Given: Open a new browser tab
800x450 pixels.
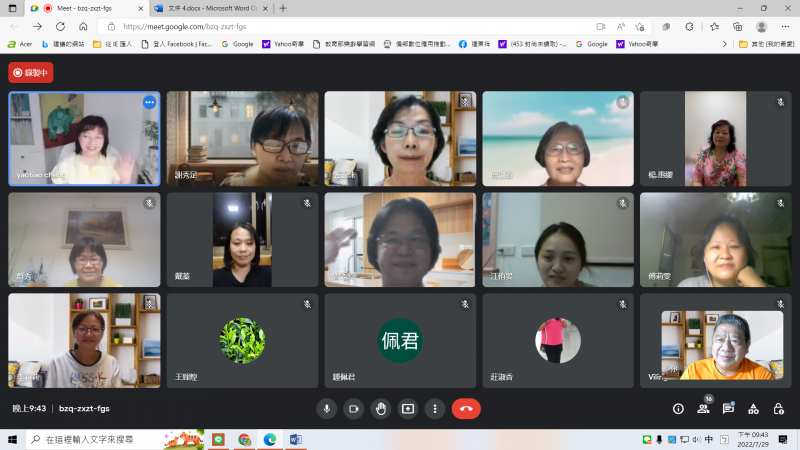Looking at the screenshot, I should pyautogui.click(x=283, y=8).
